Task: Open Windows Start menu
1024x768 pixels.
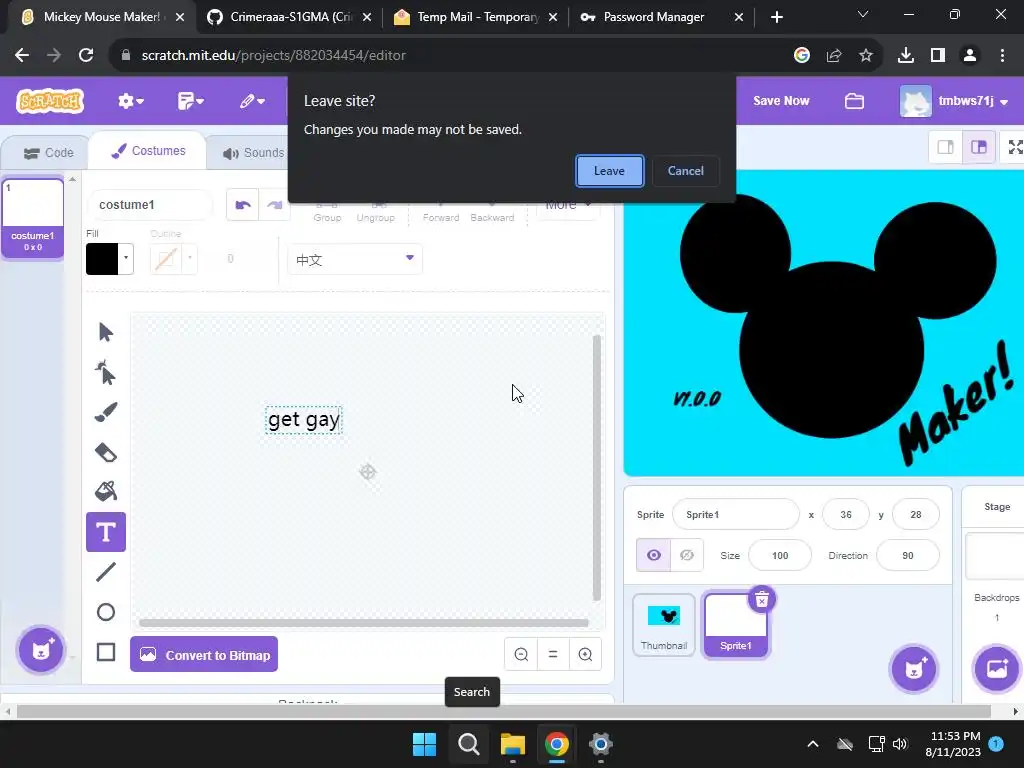Action: (424, 744)
